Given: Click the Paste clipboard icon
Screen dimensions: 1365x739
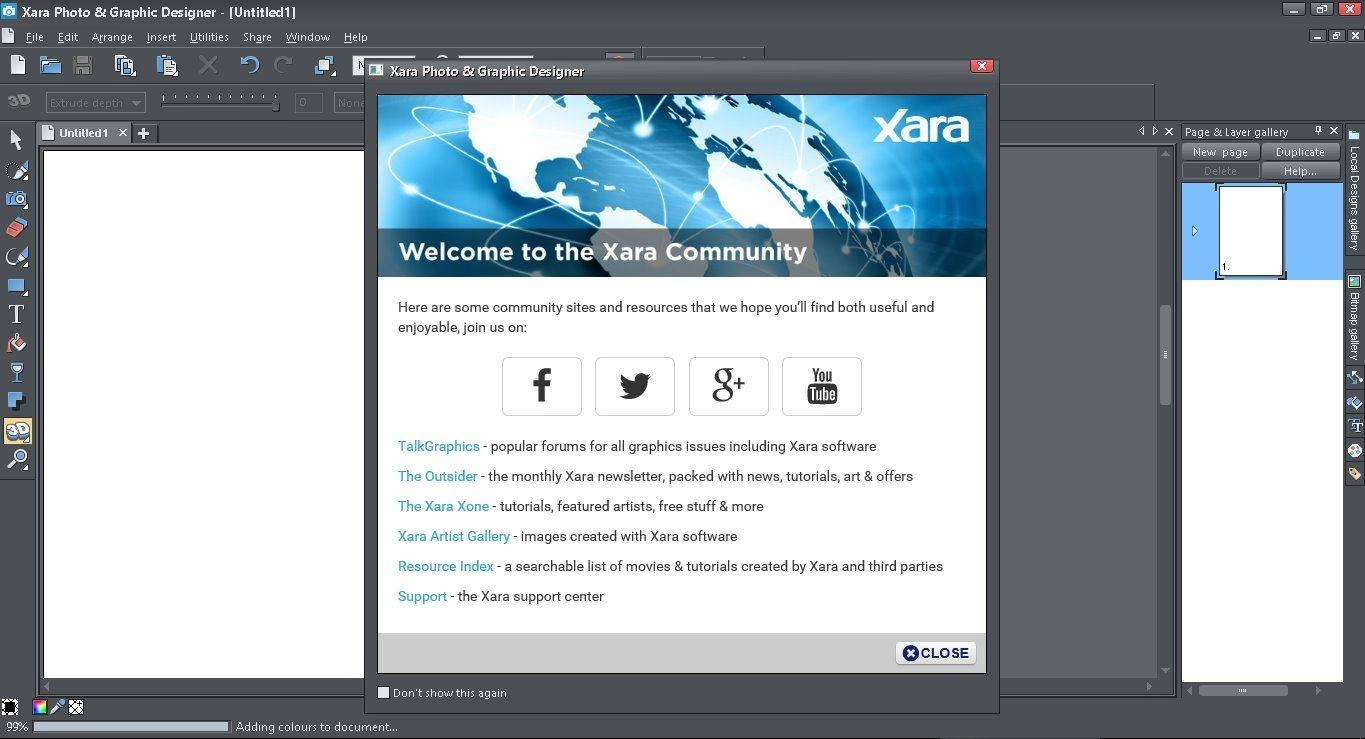Looking at the screenshot, I should click(x=167, y=65).
